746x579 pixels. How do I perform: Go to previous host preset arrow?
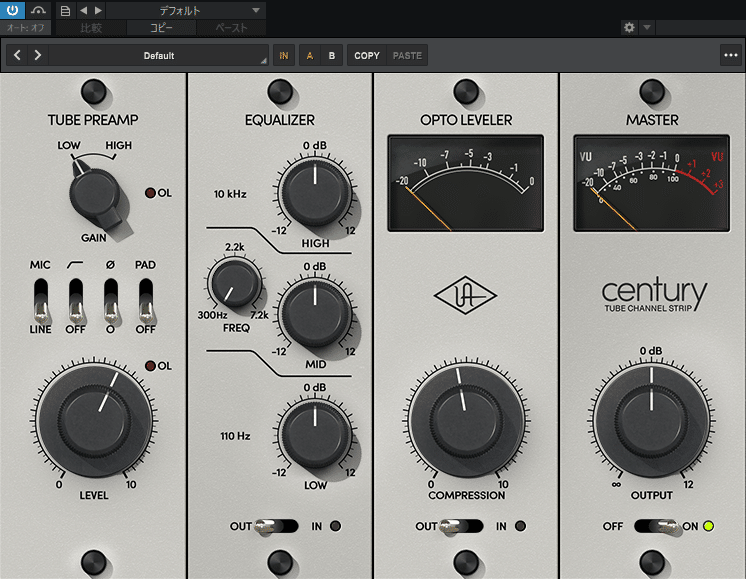point(83,10)
